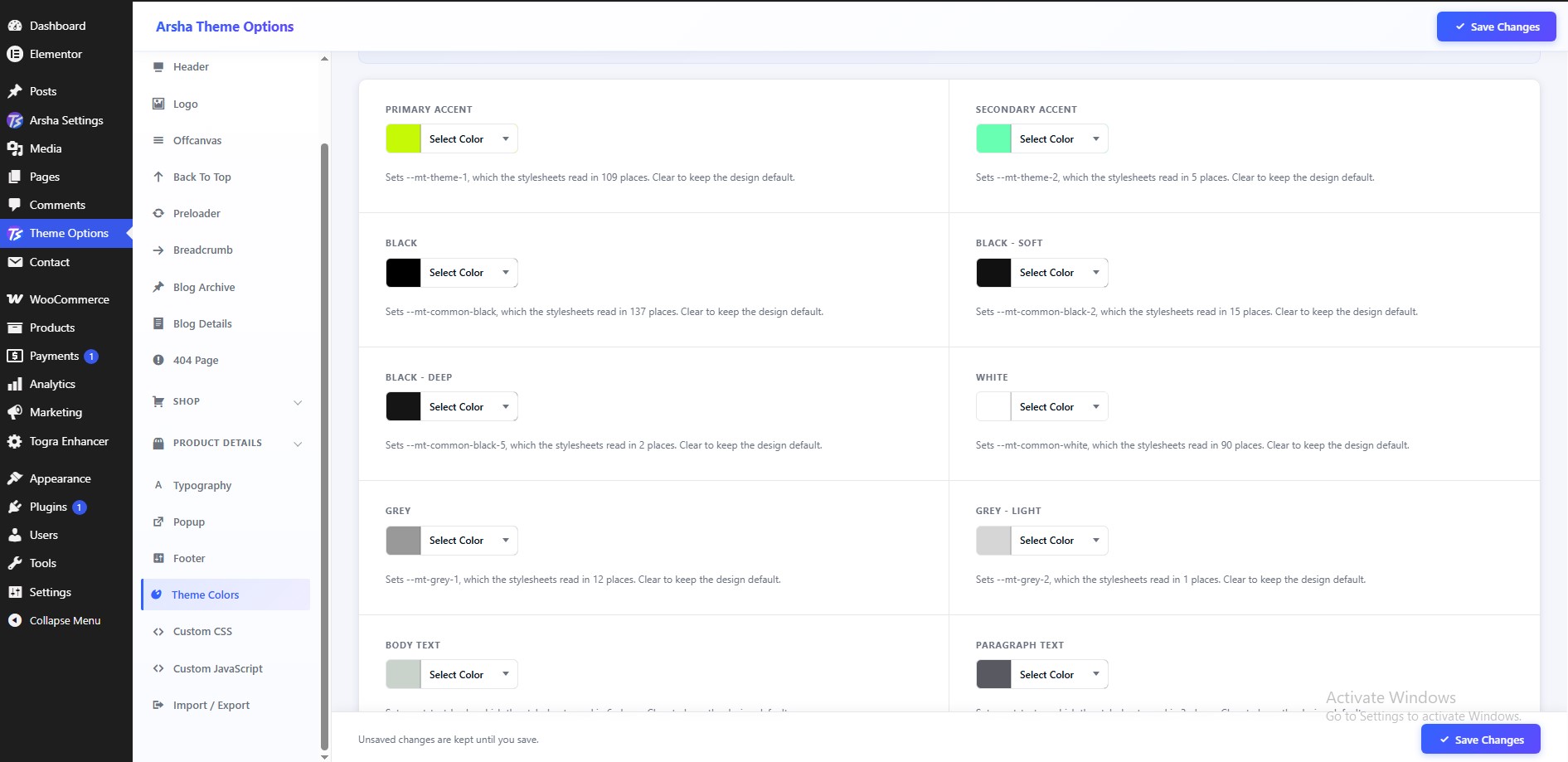Click the Primary Accent lime color swatch

coord(404,138)
